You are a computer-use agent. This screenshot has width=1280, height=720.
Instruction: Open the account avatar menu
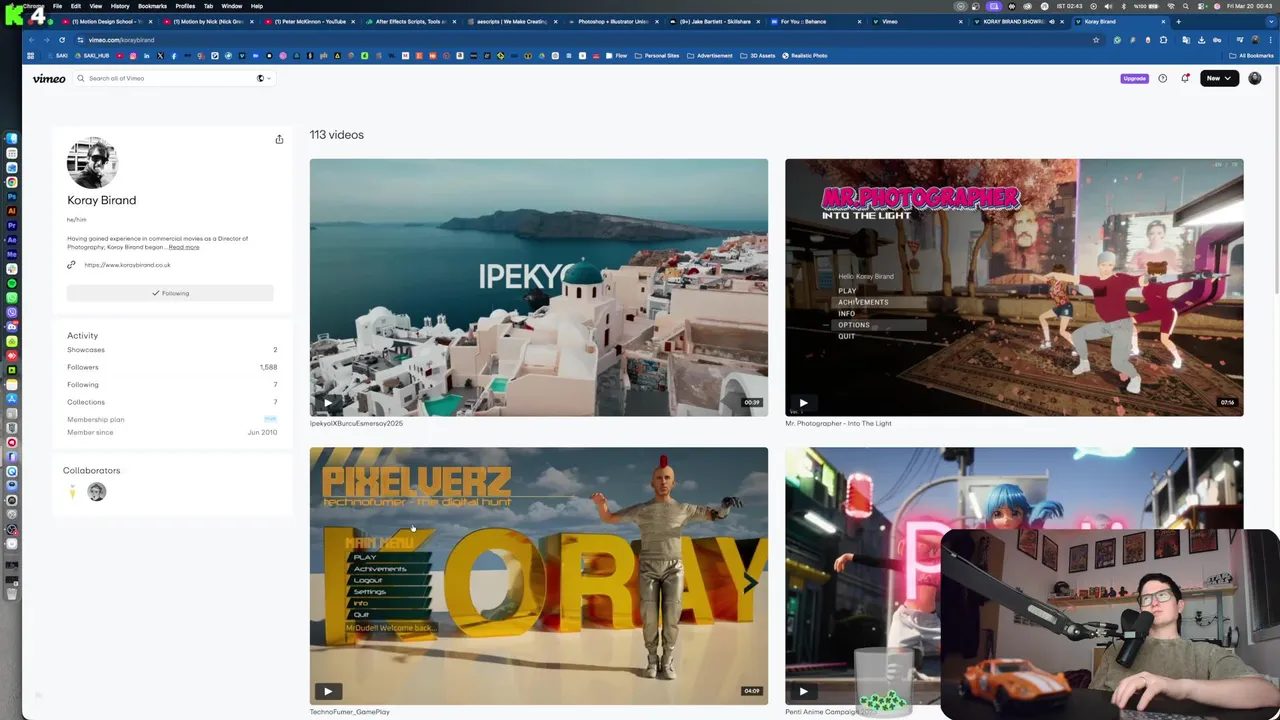coord(1255,78)
